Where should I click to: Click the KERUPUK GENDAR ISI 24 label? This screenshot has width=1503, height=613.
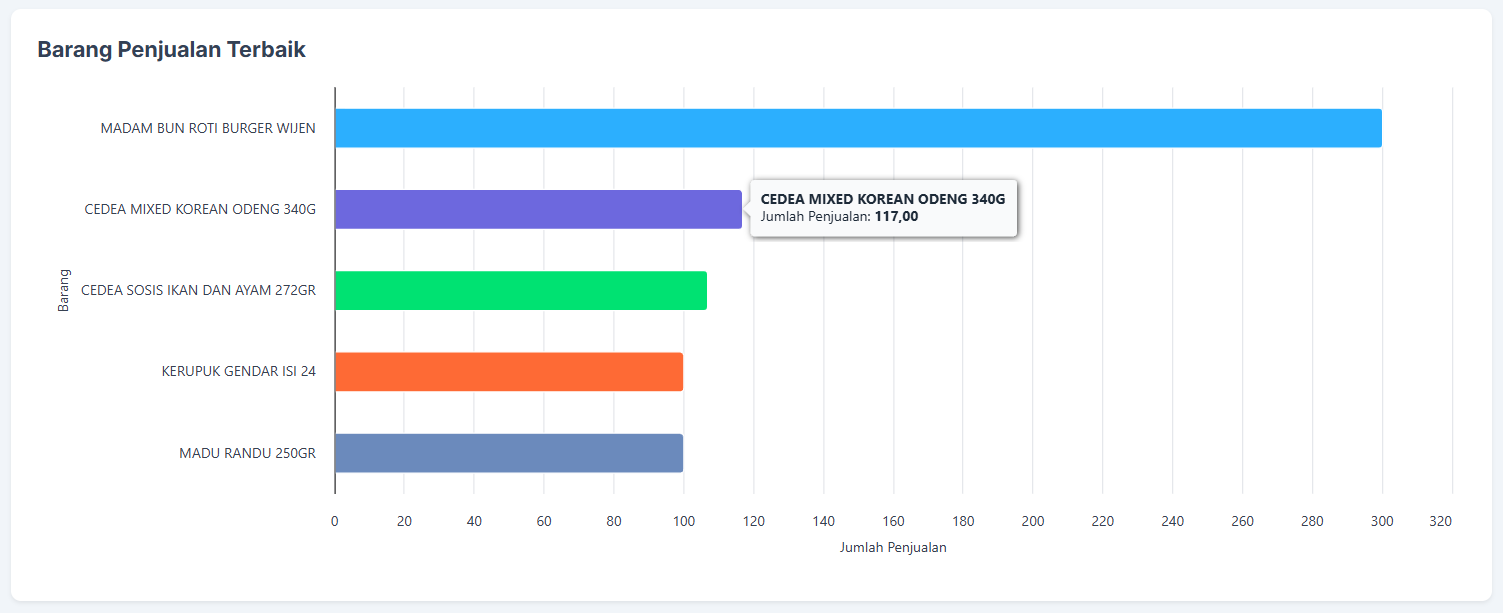coord(239,372)
